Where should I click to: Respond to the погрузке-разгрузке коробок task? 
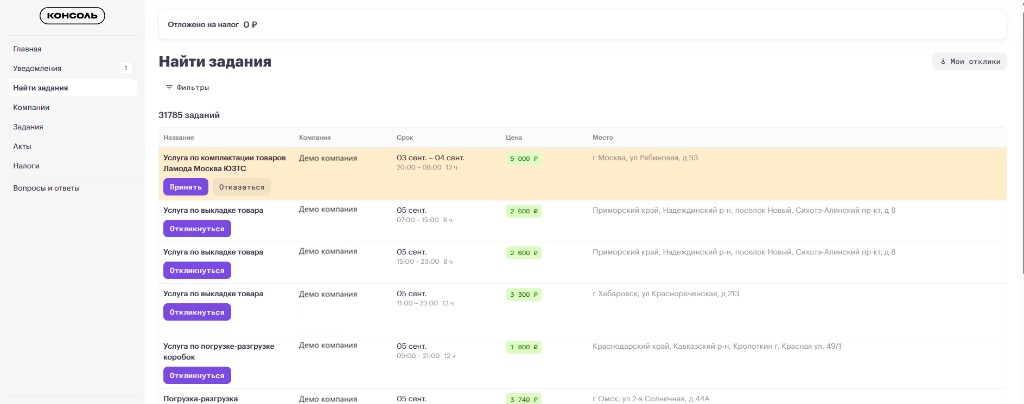pyautogui.click(x=197, y=376)
